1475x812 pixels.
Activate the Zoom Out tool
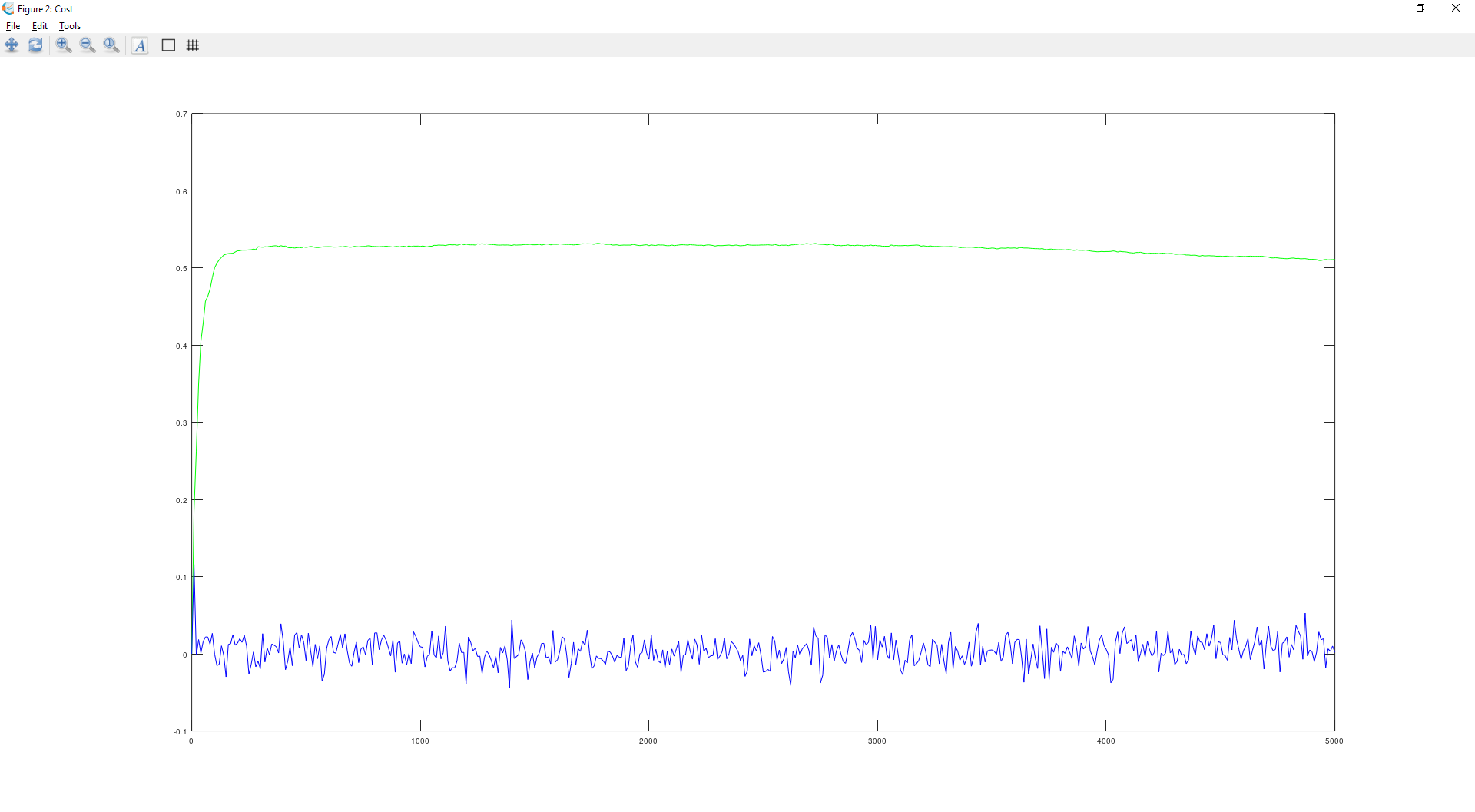click(x=88, y=45)
